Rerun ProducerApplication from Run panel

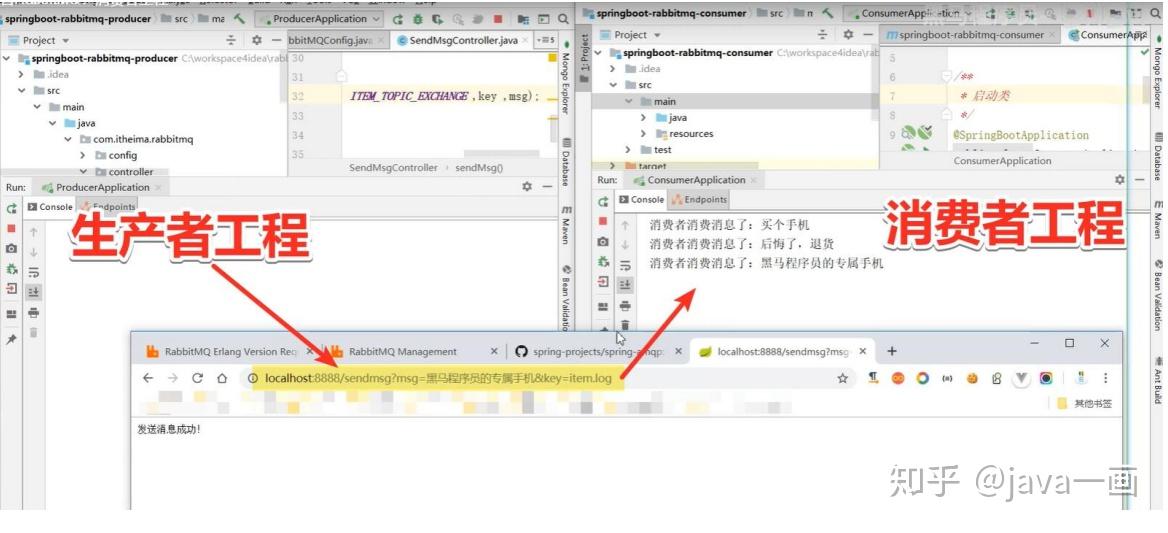tap(11, 209)
